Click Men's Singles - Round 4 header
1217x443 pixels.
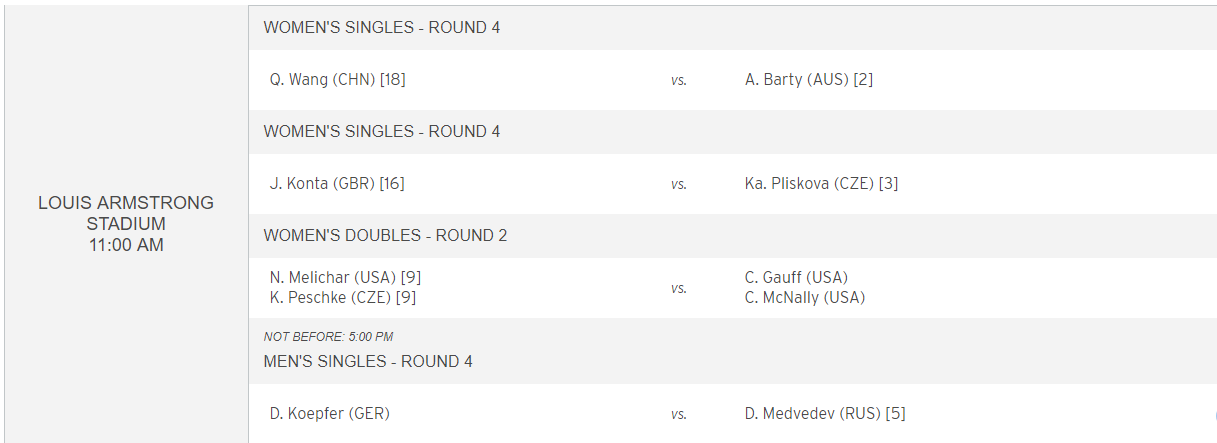coord(368,361)
